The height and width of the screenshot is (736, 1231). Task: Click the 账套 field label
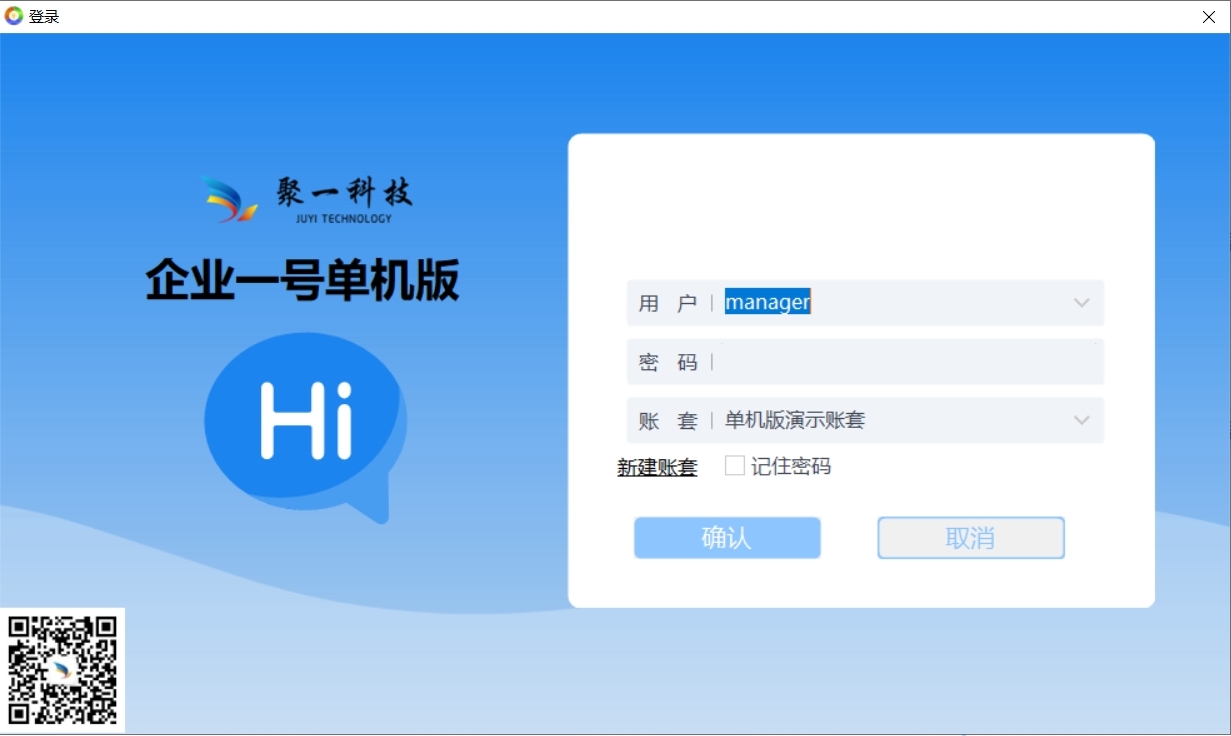(x=667, y=421)
